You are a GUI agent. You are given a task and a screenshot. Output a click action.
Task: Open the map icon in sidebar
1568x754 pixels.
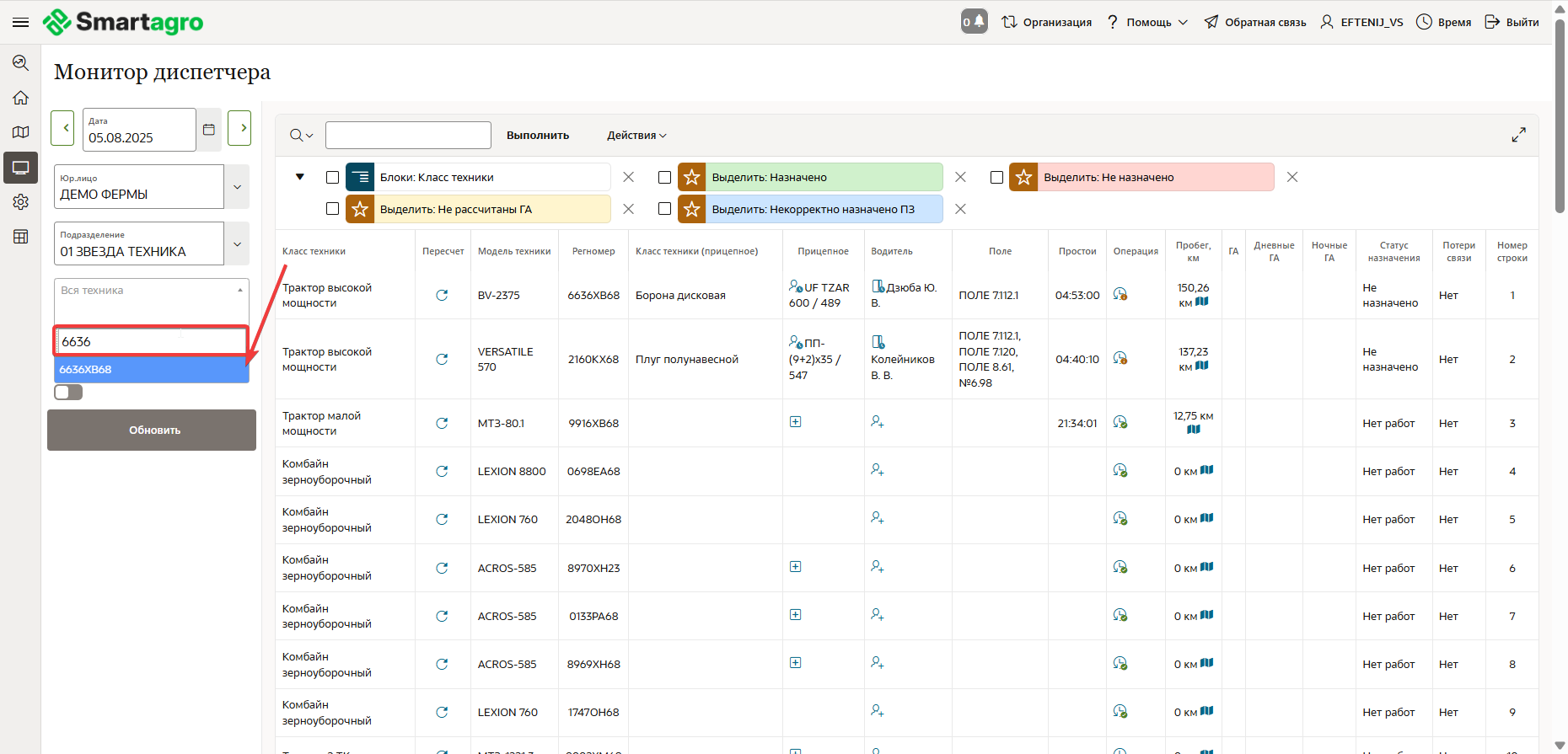[21, 132]
